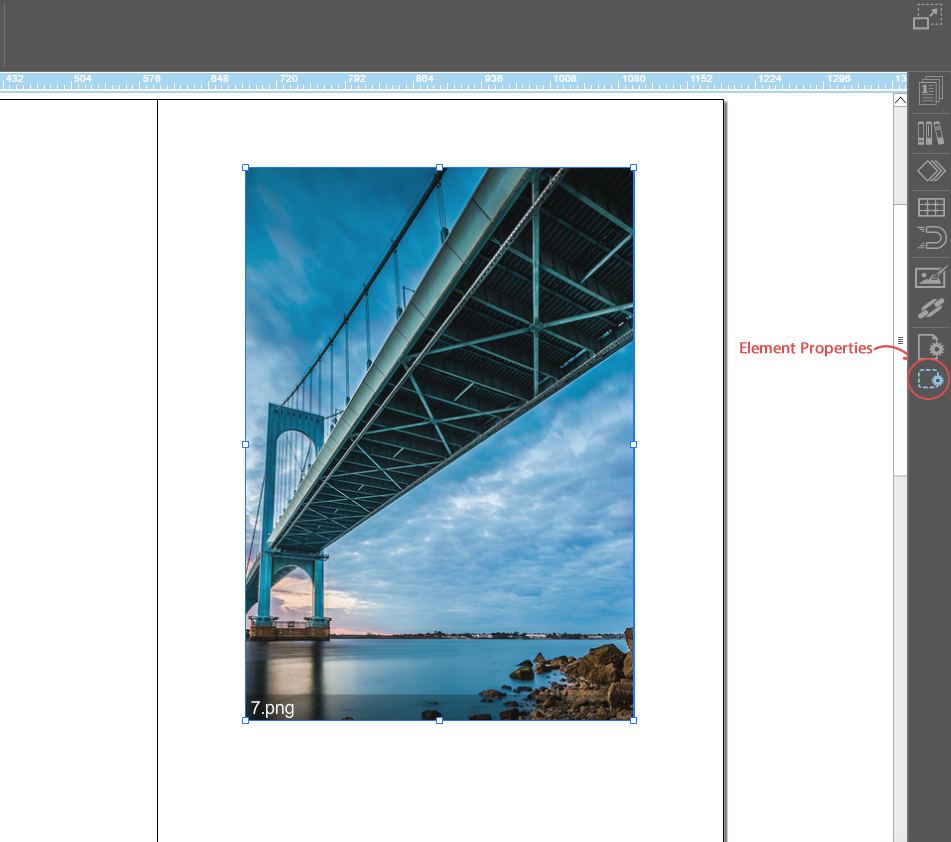The image size is (951, 842).
Task: Open the Pages panel icon
Action: [930, 92]
